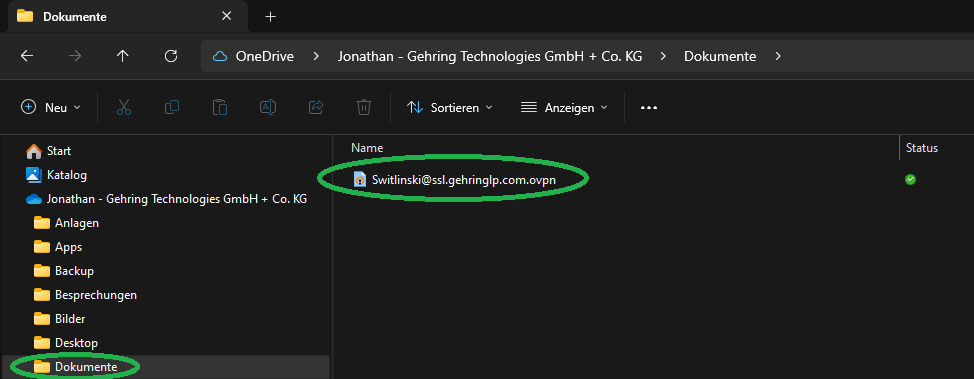The width and height of the screenshot is (974, 379).
Task: Click the Copy icon in toolbar
Action: coord(172,107)
